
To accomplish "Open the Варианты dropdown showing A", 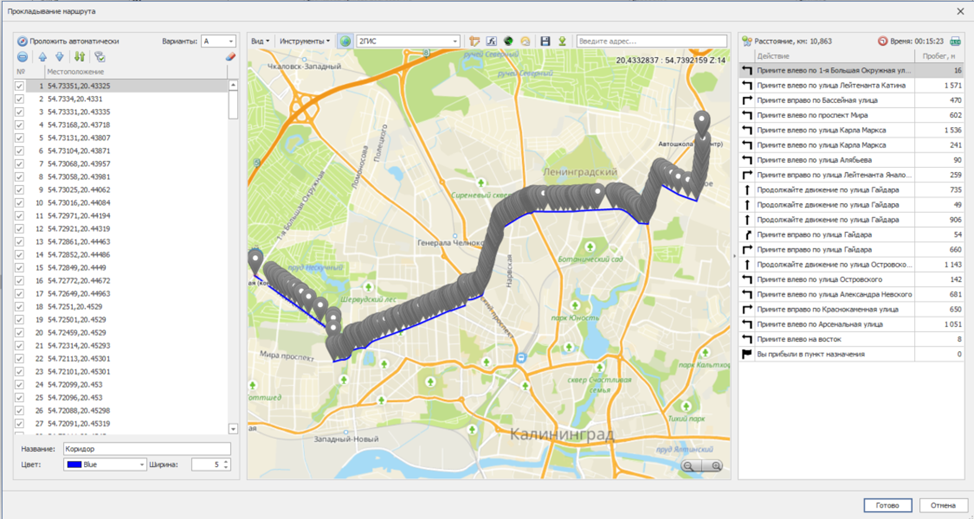I will click(x=218, y=41).
